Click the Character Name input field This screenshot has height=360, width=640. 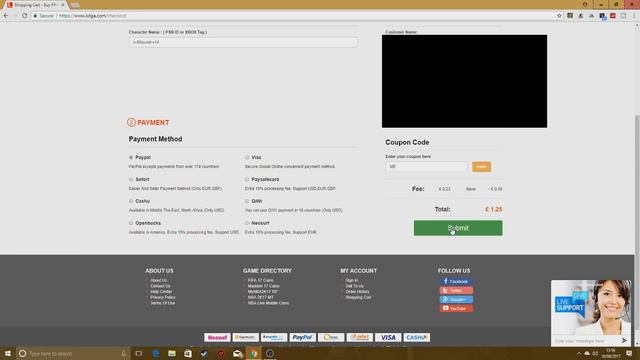[x=243, y=42]
